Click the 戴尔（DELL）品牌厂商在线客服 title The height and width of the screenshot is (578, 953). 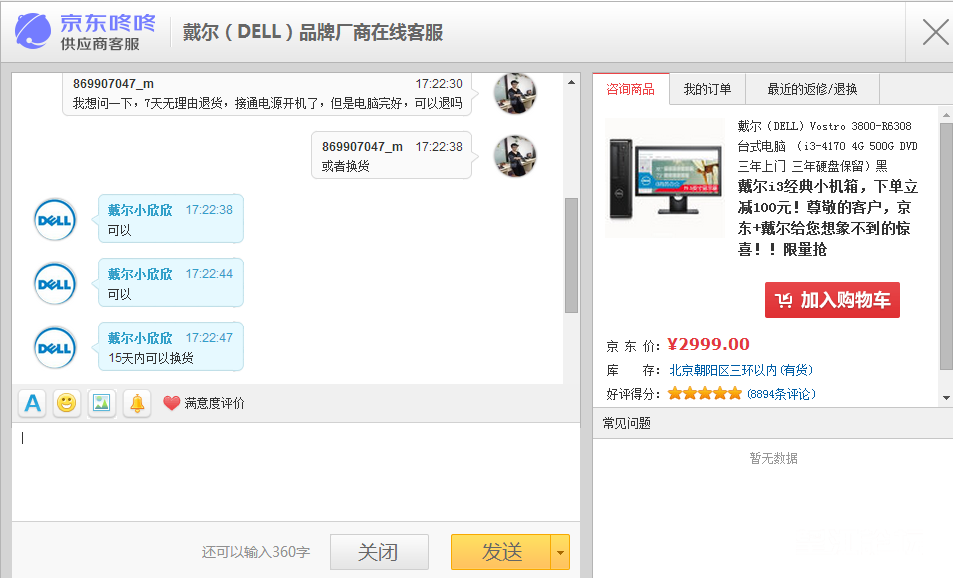(x=313, y=32)
